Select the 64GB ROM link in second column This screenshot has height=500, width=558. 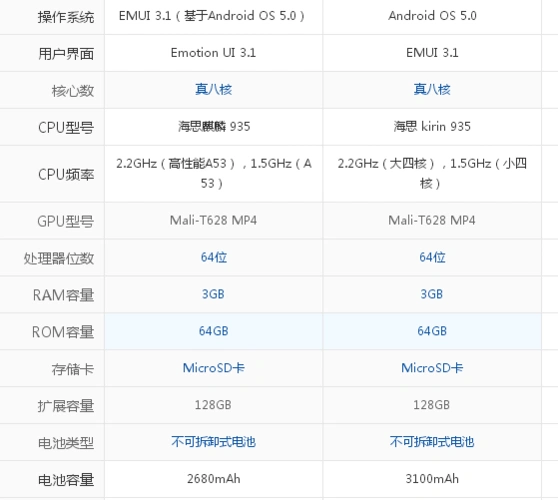[x=432, y=331]
